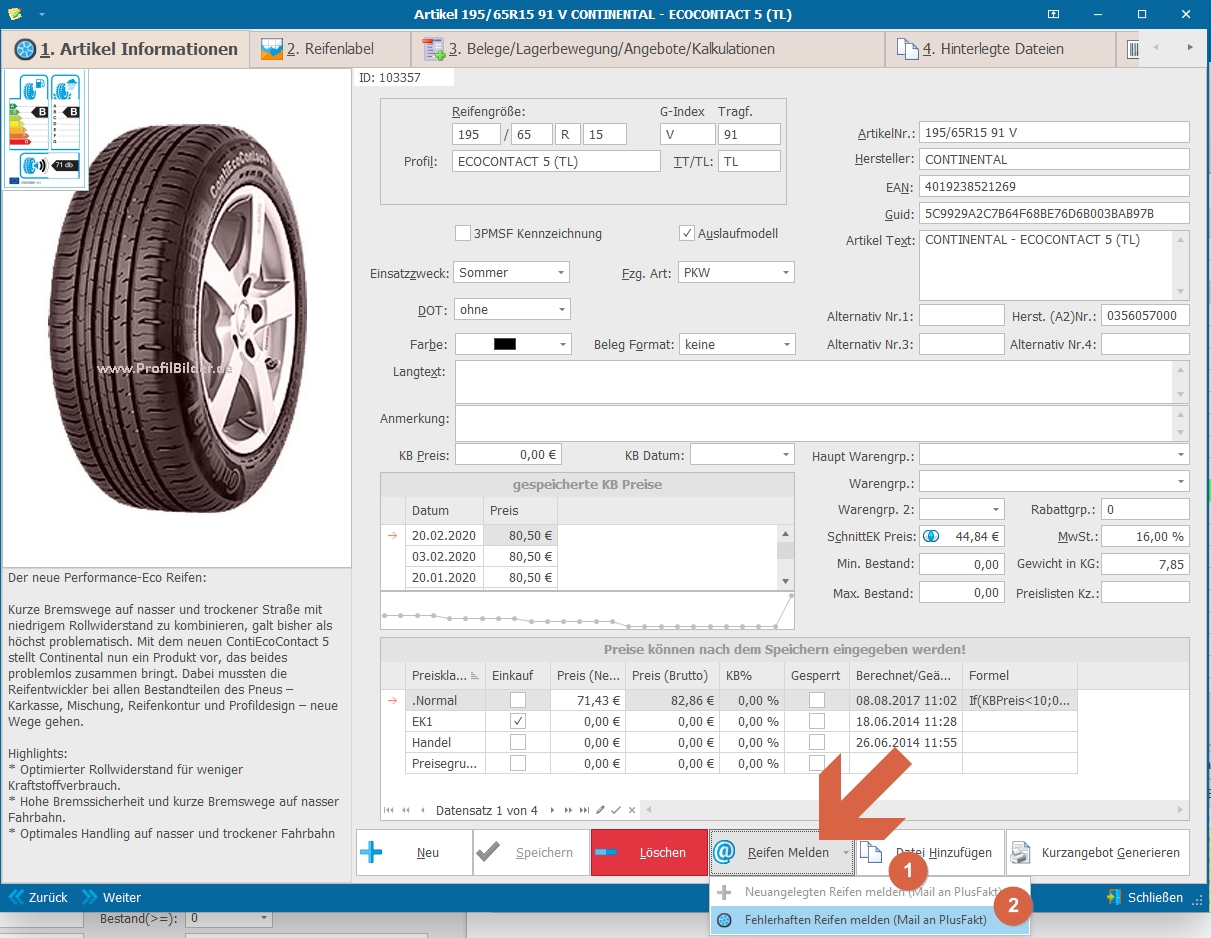Tick Einkauf checkbox in Handel row
This screenshot has width=1211, height=938.
point(518,742)
